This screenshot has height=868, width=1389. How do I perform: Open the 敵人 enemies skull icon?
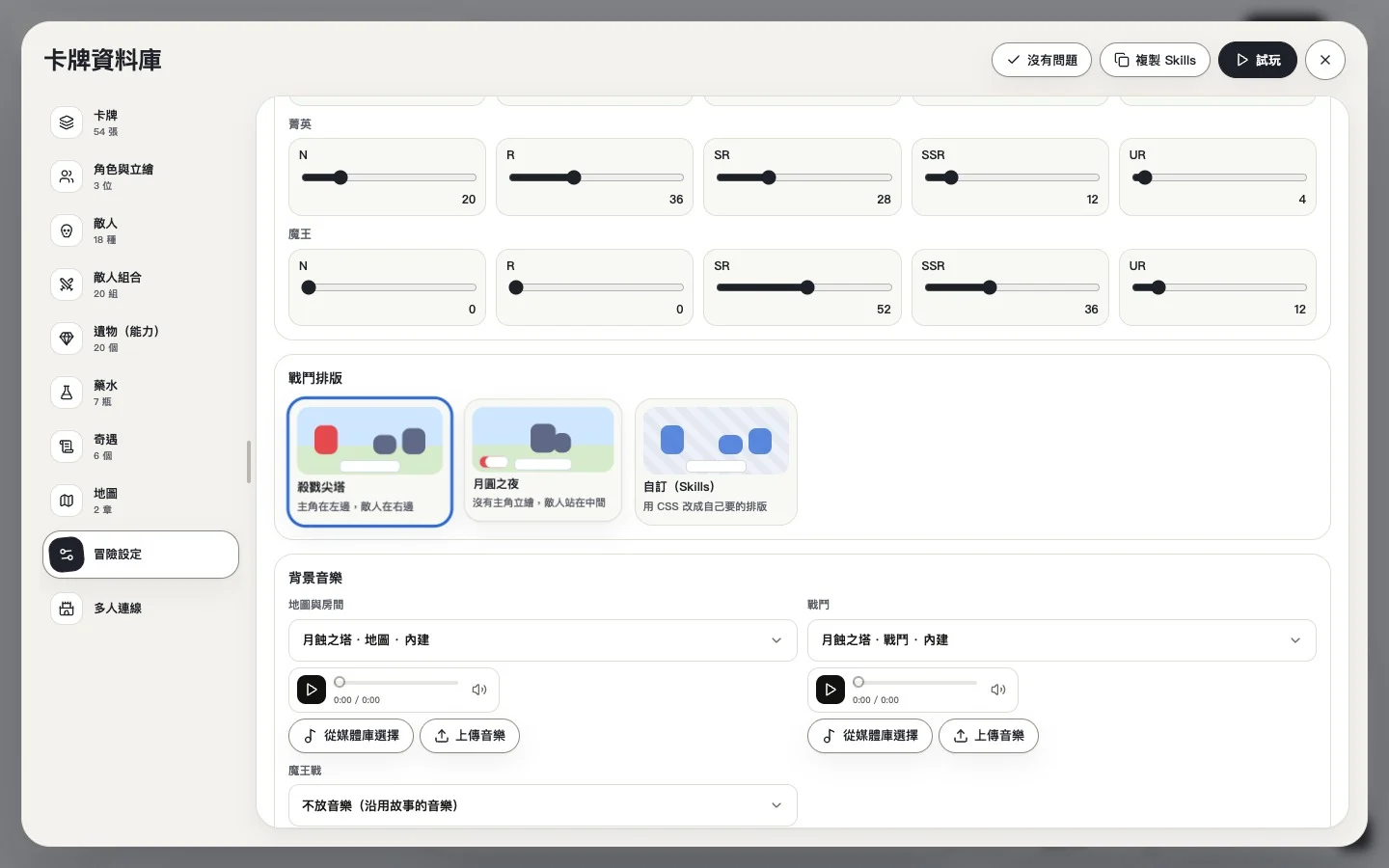(67, 231)
